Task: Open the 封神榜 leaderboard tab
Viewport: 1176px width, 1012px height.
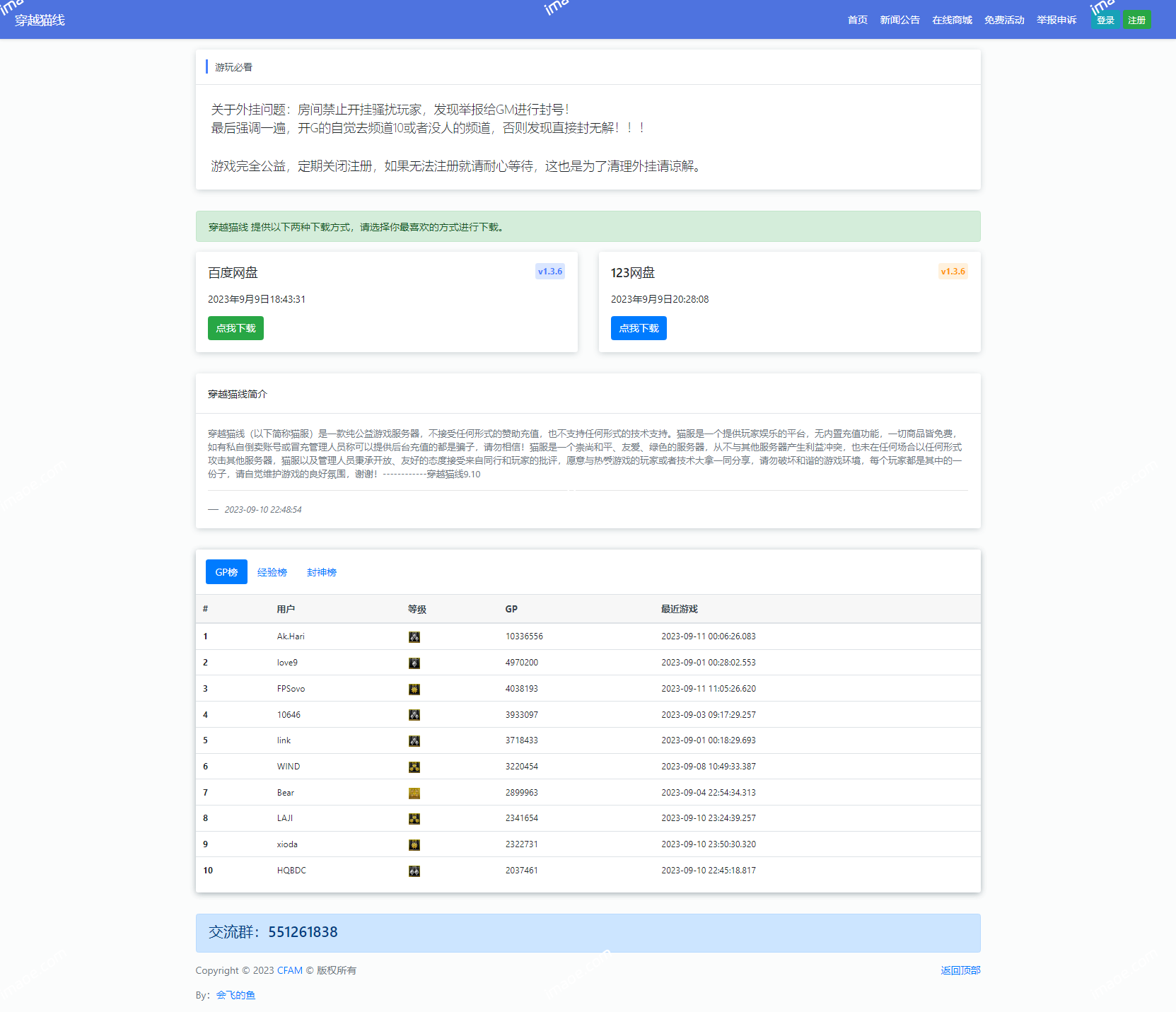Action: pyautogui.click(x=322, y=572)
